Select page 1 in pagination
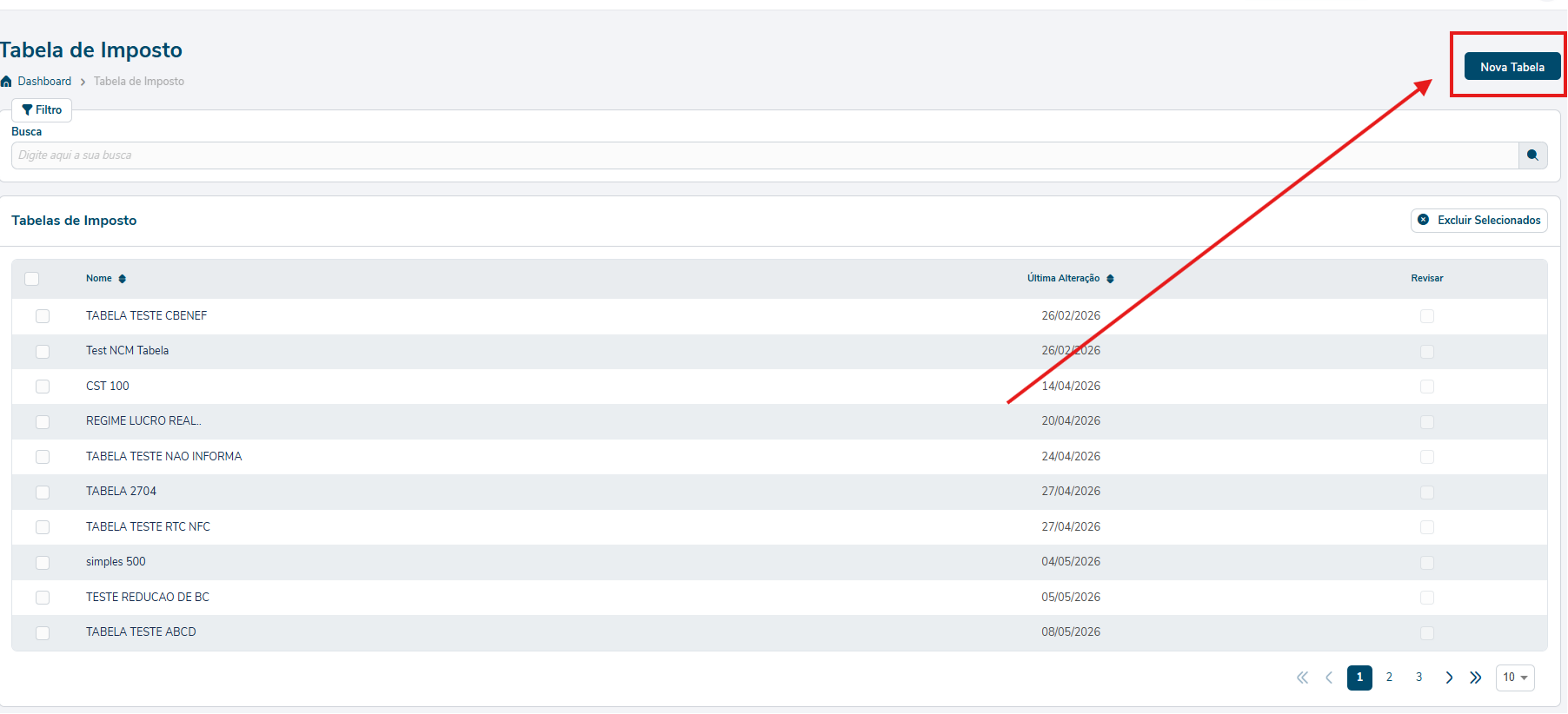 (x=1359, y=678)
